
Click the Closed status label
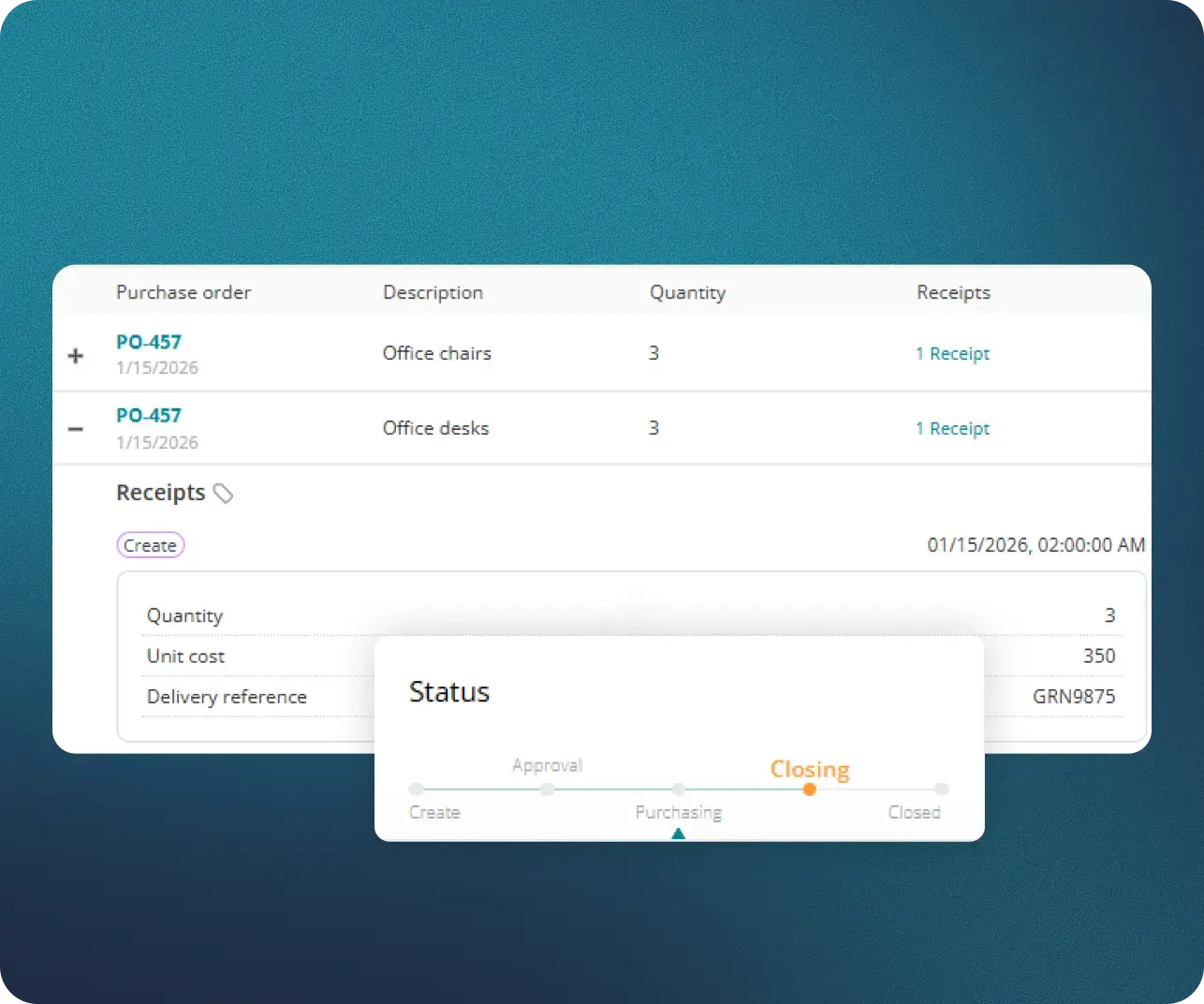click(914, 812)
